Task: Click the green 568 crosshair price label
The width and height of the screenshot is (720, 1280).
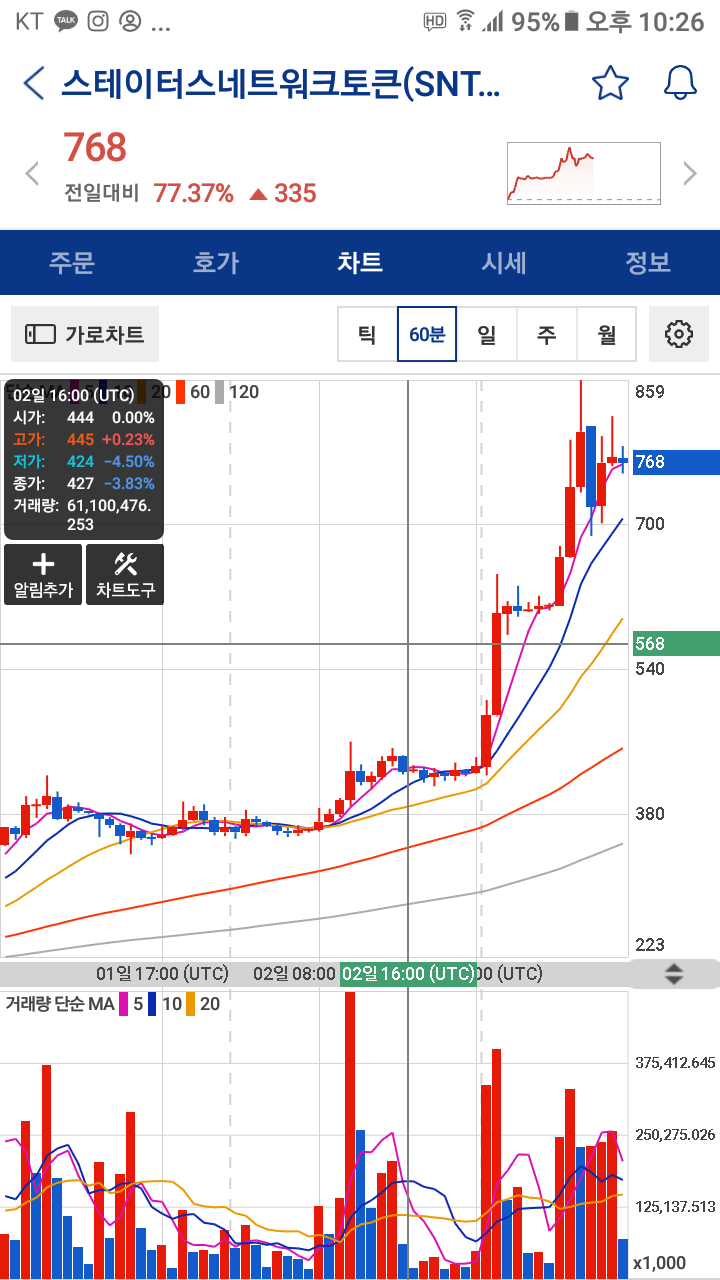Action: pos(675,644)
